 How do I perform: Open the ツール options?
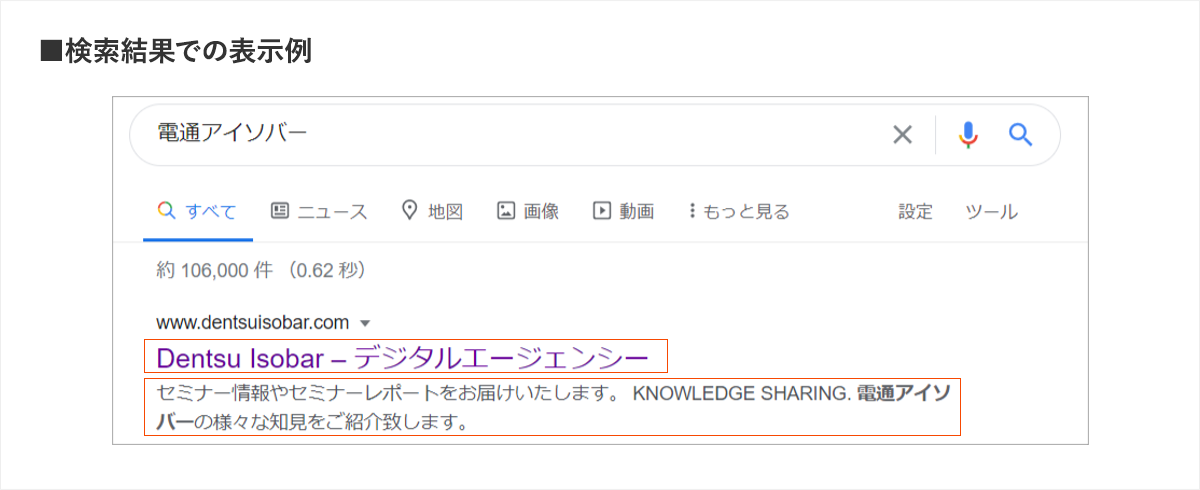click(990, 211)
